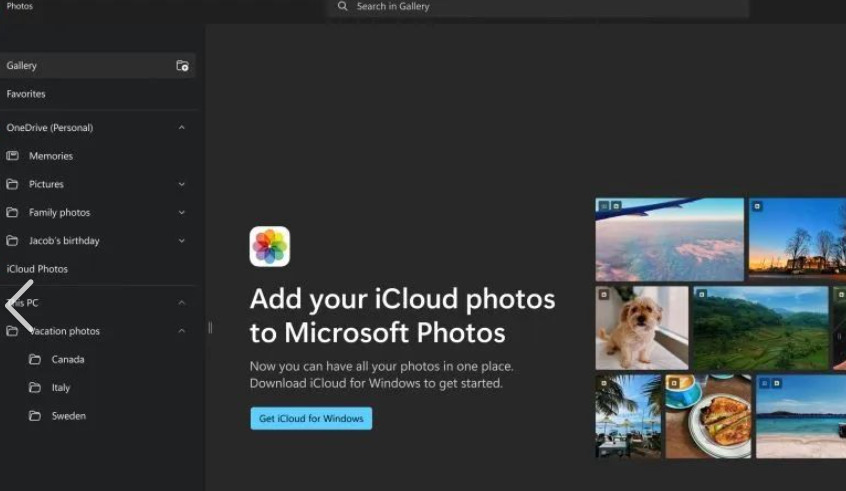
Task: Click the Italy folder icon
Action: [35, 387]
